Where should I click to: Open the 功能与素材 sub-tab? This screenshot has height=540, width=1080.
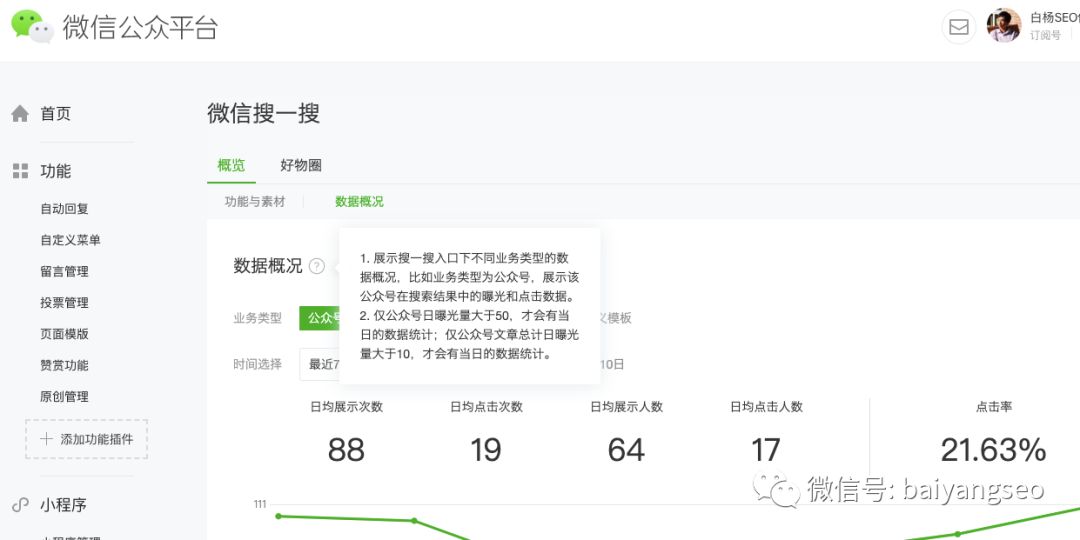pyautogui.click(x=255, y=202)
